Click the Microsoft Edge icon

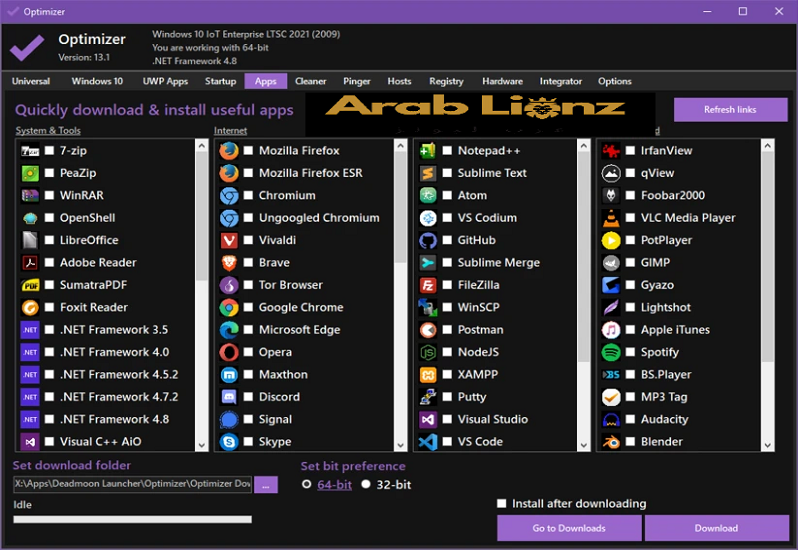click(x=229, y=330)
